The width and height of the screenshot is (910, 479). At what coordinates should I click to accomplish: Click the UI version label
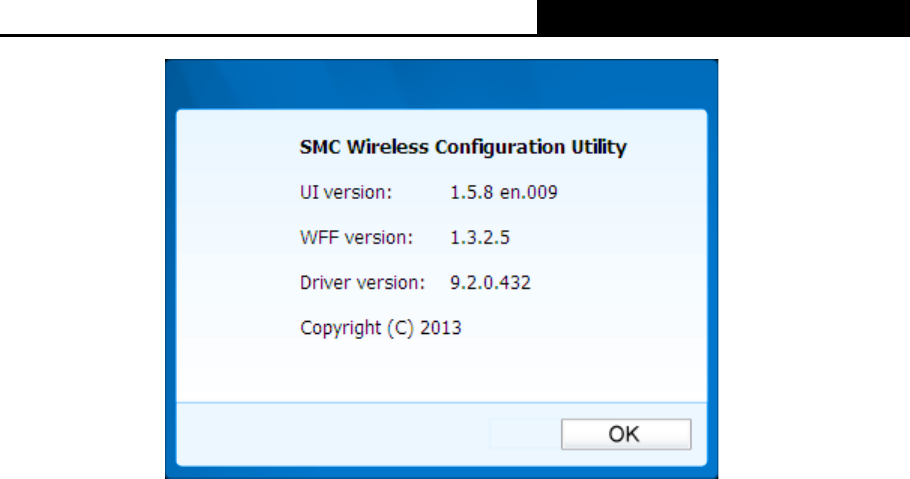[x=346, y=192]
